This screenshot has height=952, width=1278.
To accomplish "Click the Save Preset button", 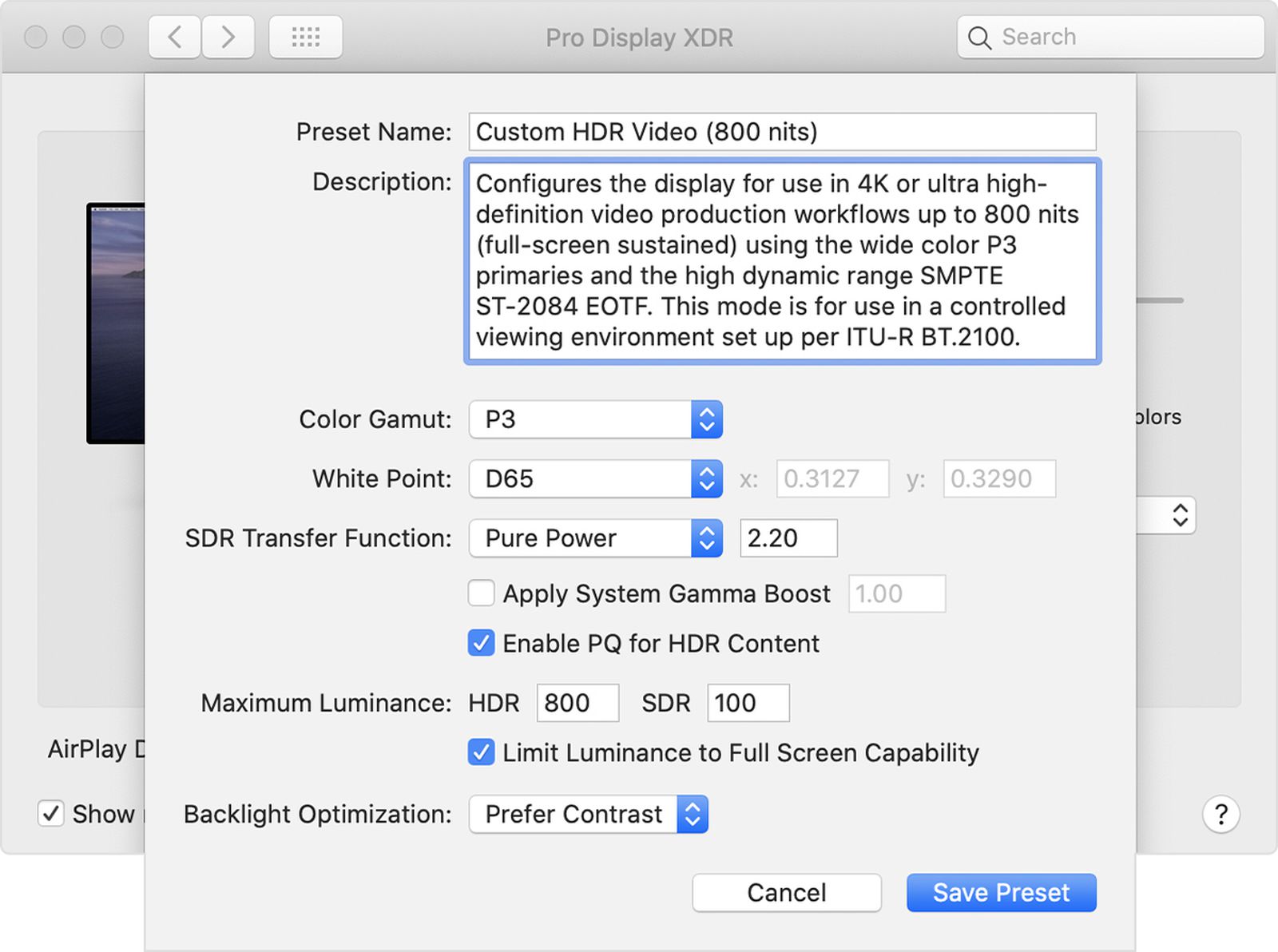I will pos(1001,892).
